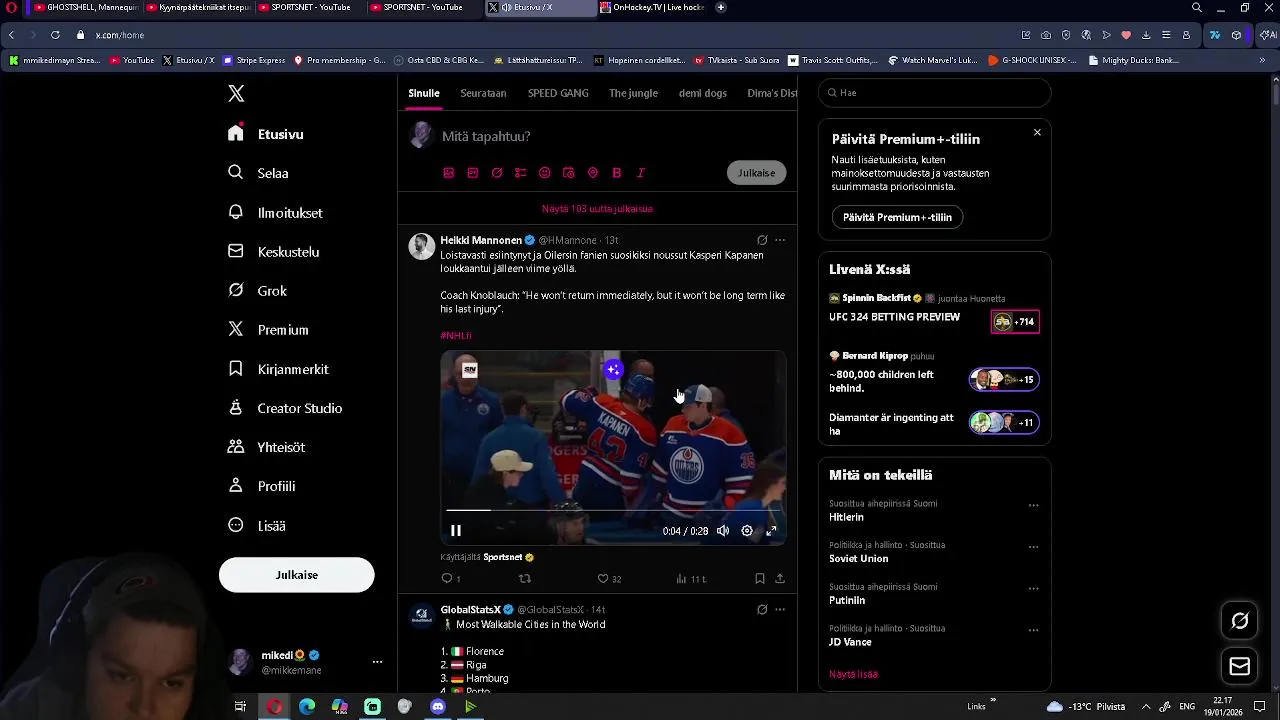Viewport: 1280px width, 720px height.
Task: Click the #NHLfi hashtag
Action: tap(456, 335)
